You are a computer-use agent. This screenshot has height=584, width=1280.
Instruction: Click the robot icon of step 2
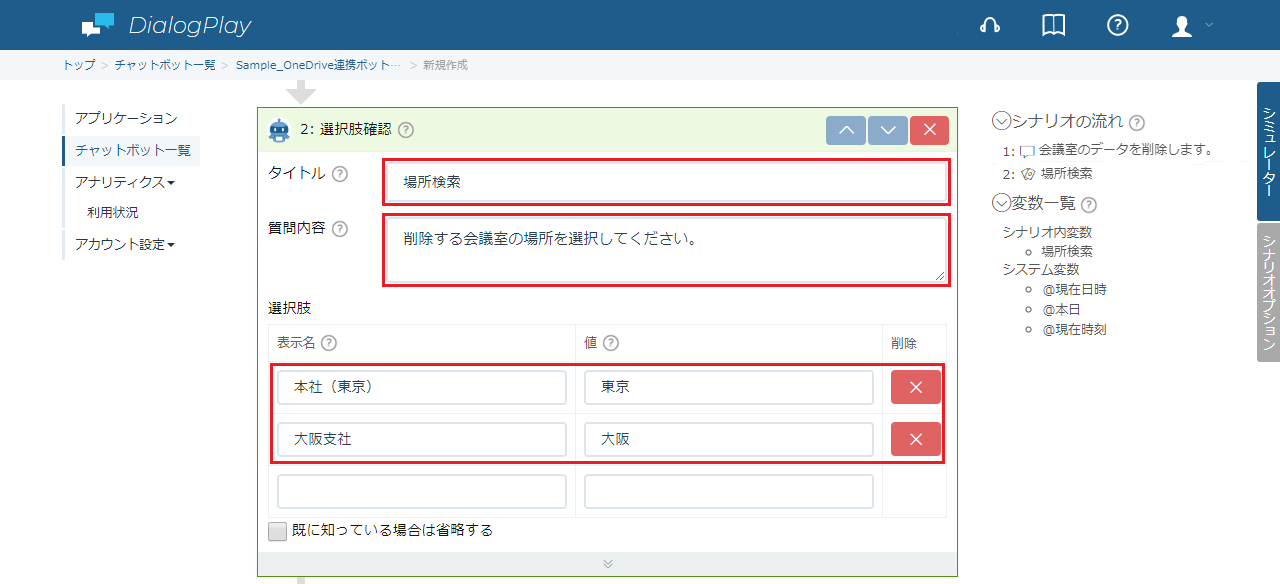click(280, 130)
